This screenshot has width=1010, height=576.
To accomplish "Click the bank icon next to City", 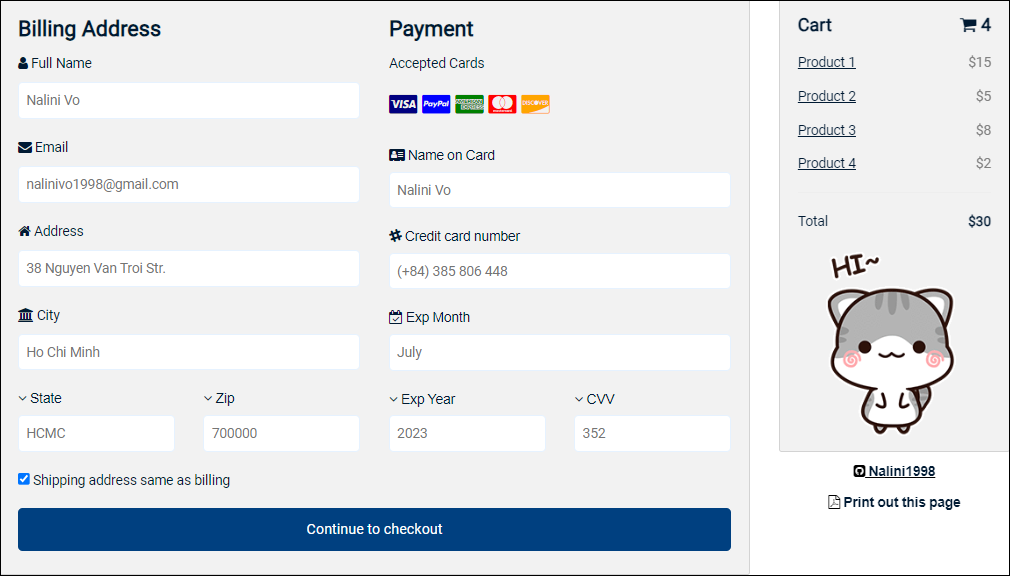I will pyautogui.click(x=24, y=314).
